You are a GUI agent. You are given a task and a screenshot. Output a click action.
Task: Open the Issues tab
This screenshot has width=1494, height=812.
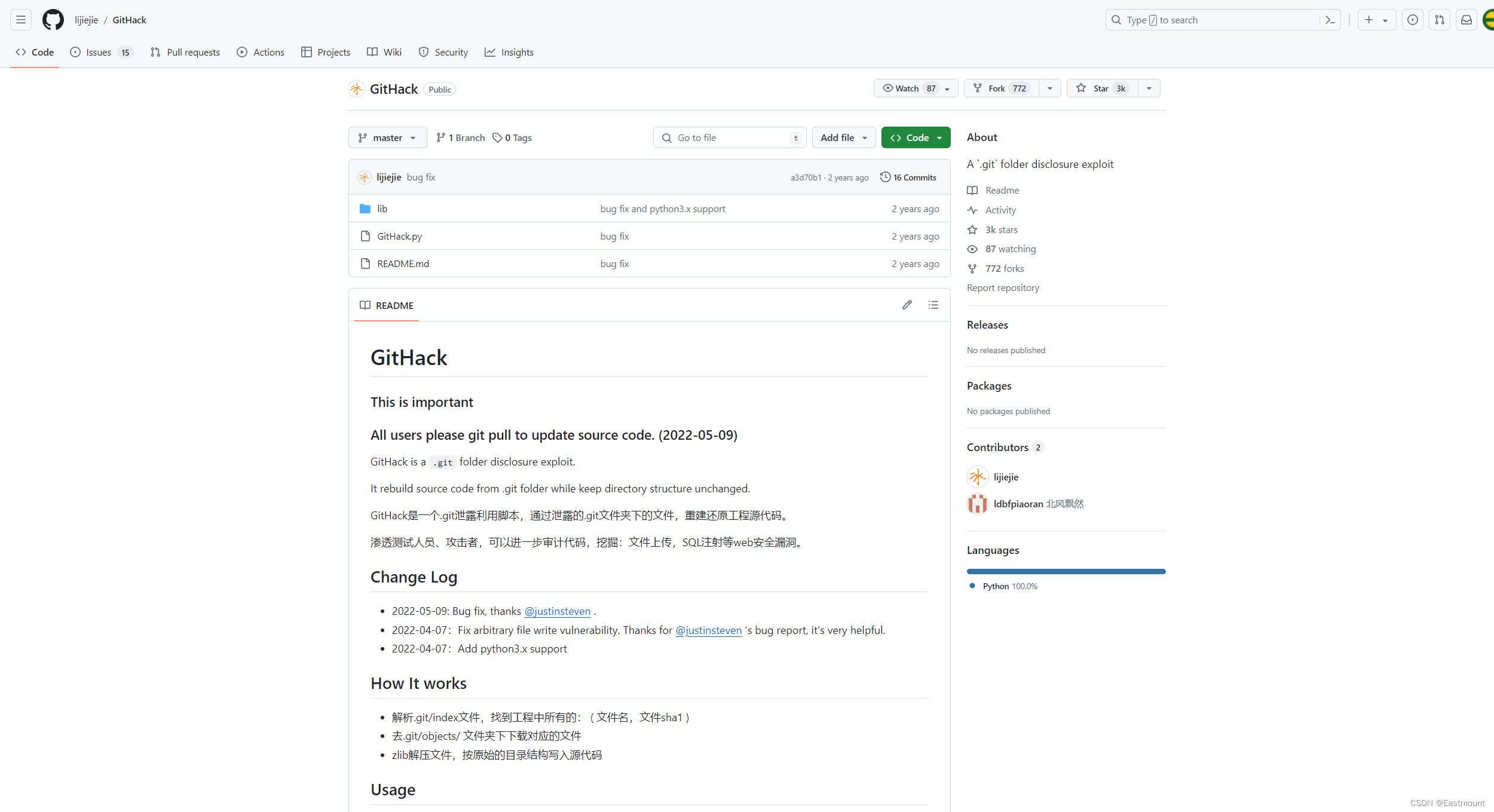[101, 52]
